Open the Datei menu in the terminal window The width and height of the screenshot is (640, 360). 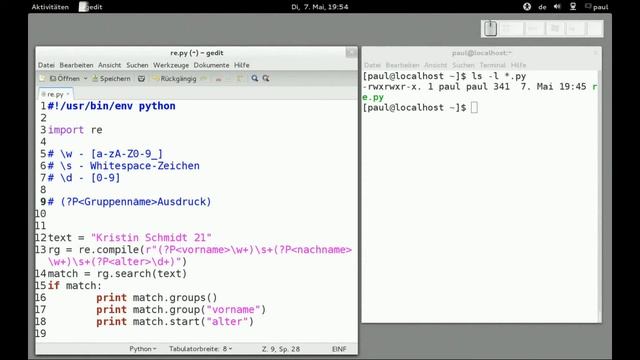coord(372,65)
